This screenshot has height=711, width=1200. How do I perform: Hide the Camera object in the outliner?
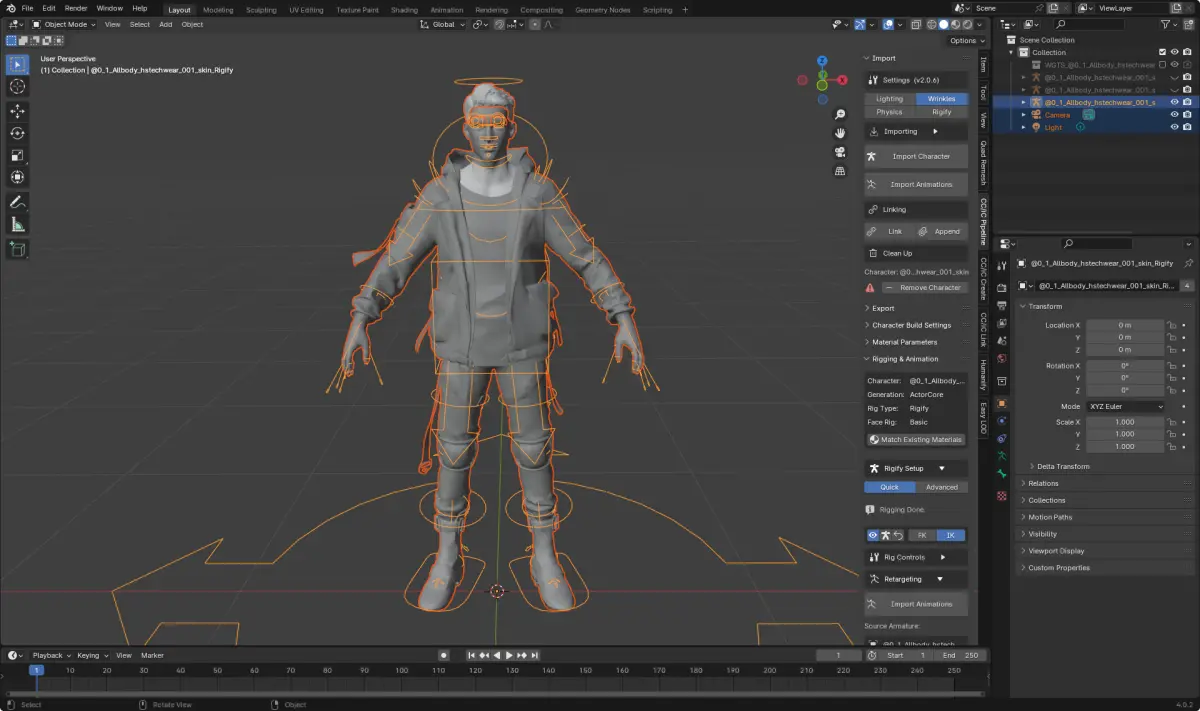(x=1174, y=115)
